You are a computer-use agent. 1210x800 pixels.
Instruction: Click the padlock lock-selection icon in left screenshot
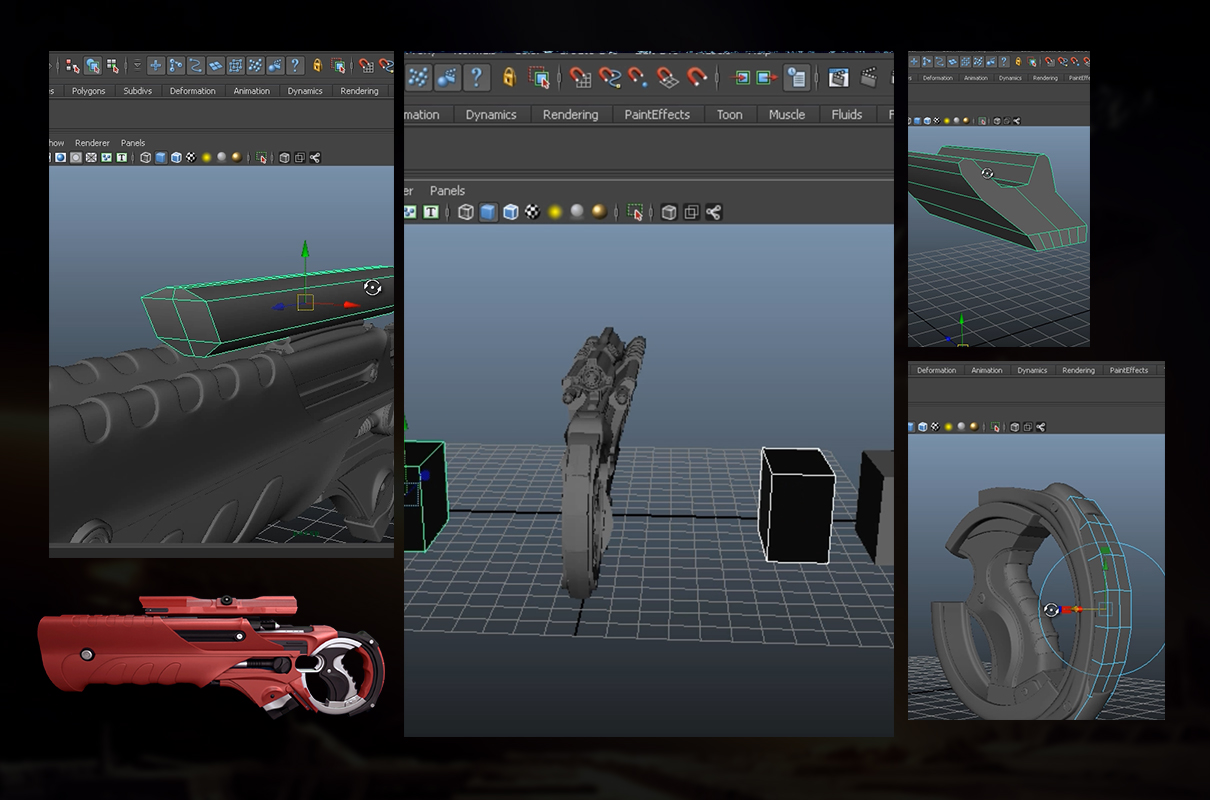coord(318,66)
